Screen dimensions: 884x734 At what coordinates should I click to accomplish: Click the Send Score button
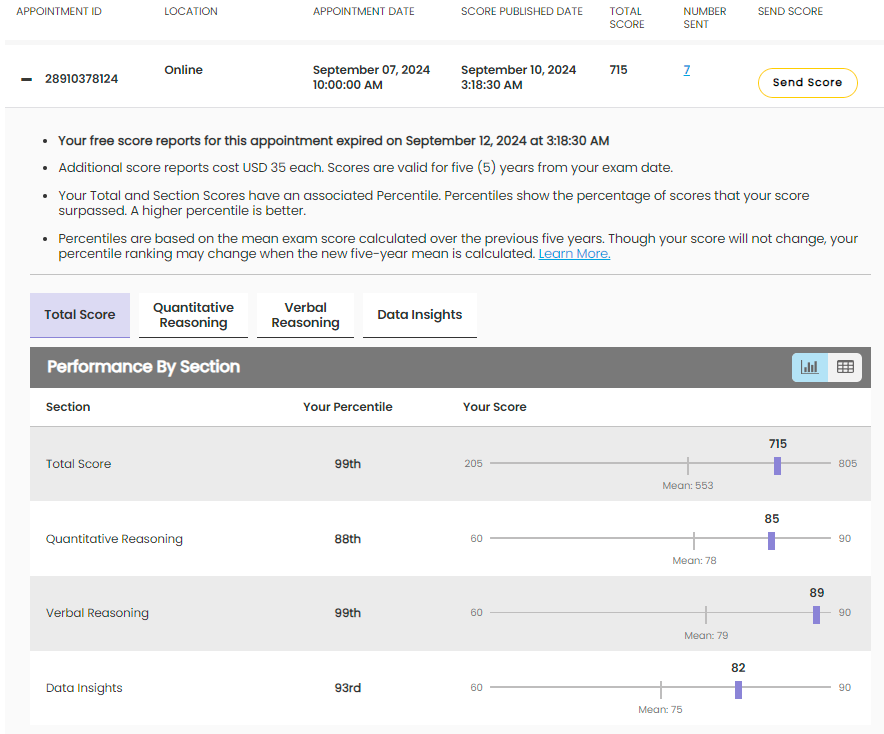pos(807,83)
